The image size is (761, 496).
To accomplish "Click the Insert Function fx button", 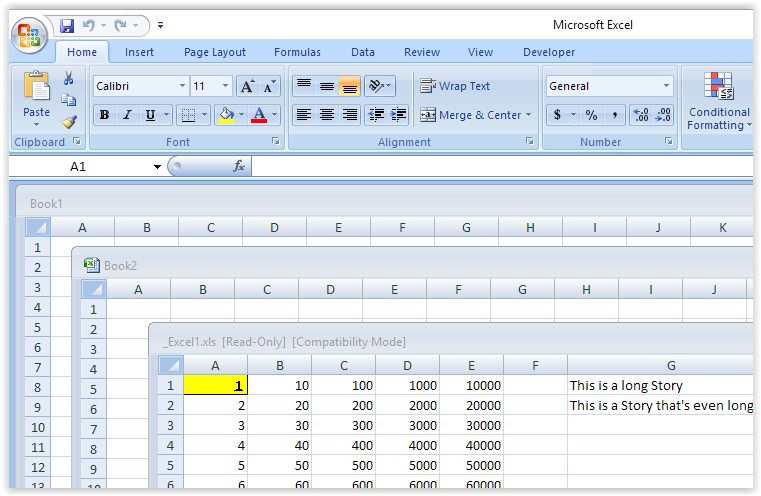I will coord(239,166).
